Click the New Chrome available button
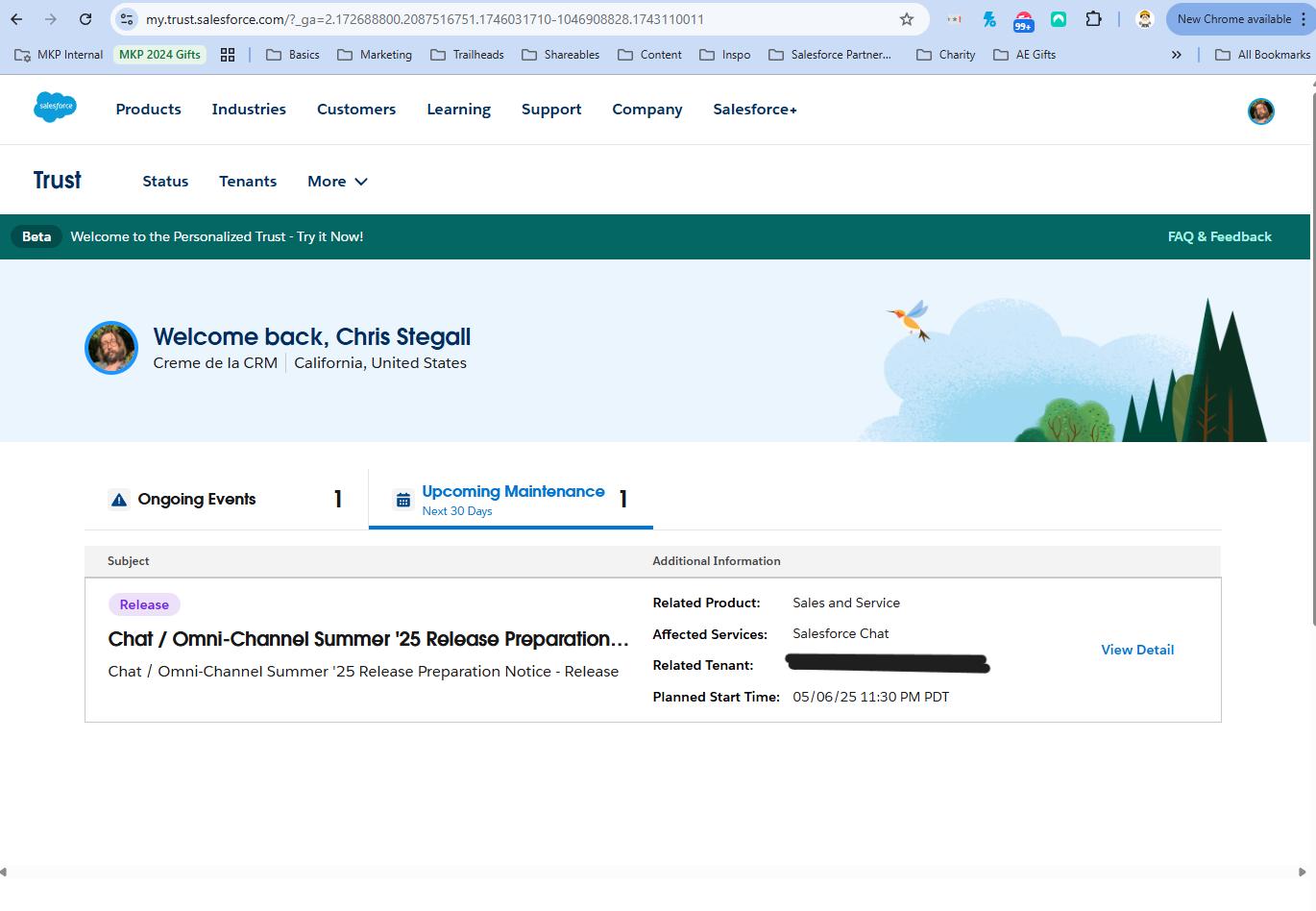 (x=1232, y=19)
